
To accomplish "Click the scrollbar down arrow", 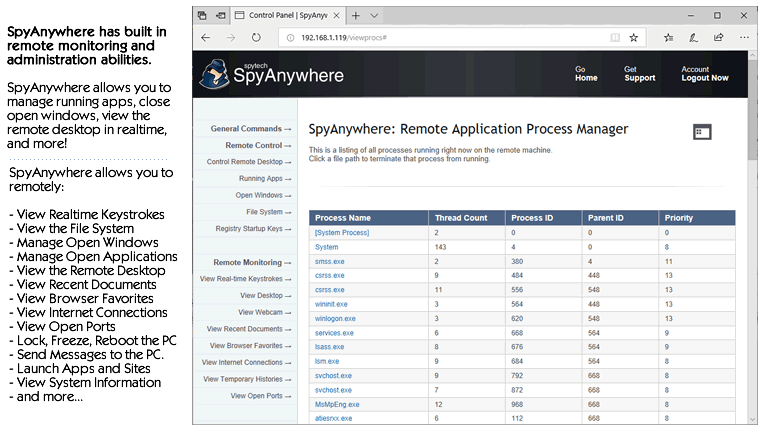I will [x=752, y=419].
